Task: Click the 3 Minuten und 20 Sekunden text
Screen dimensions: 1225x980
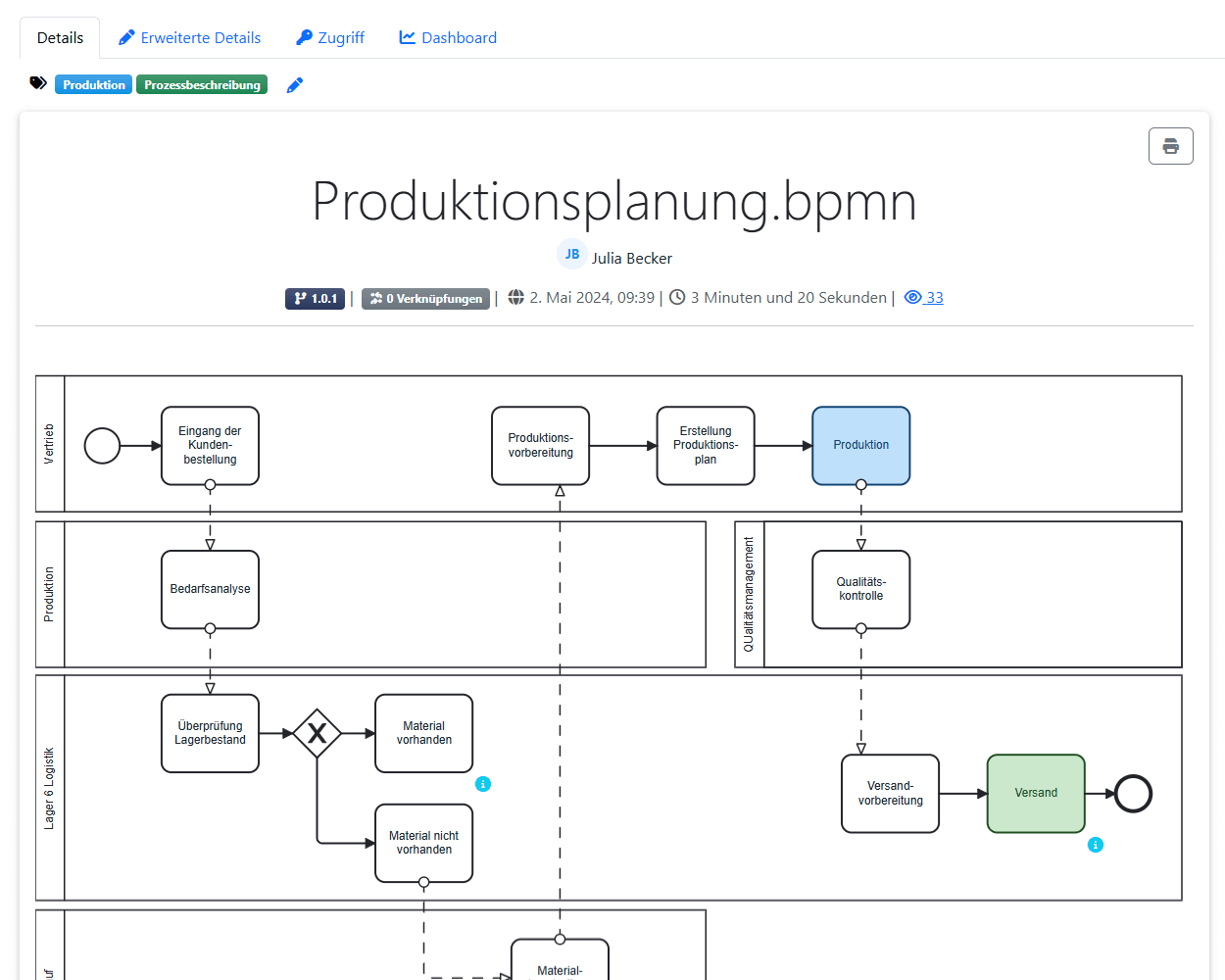Action: [789, 298]
